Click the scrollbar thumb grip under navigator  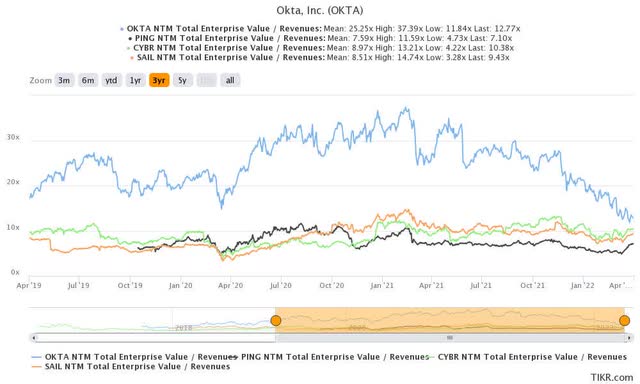click(x=450, y=338)
